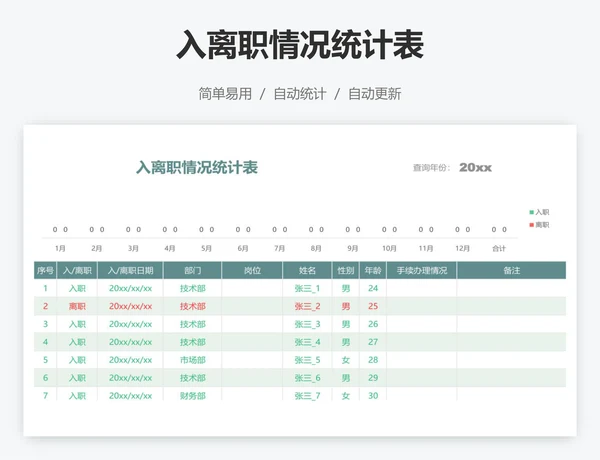
Task: Select the red name cell 张三_2
Action: pyautogui.click(x=307, y=306)
